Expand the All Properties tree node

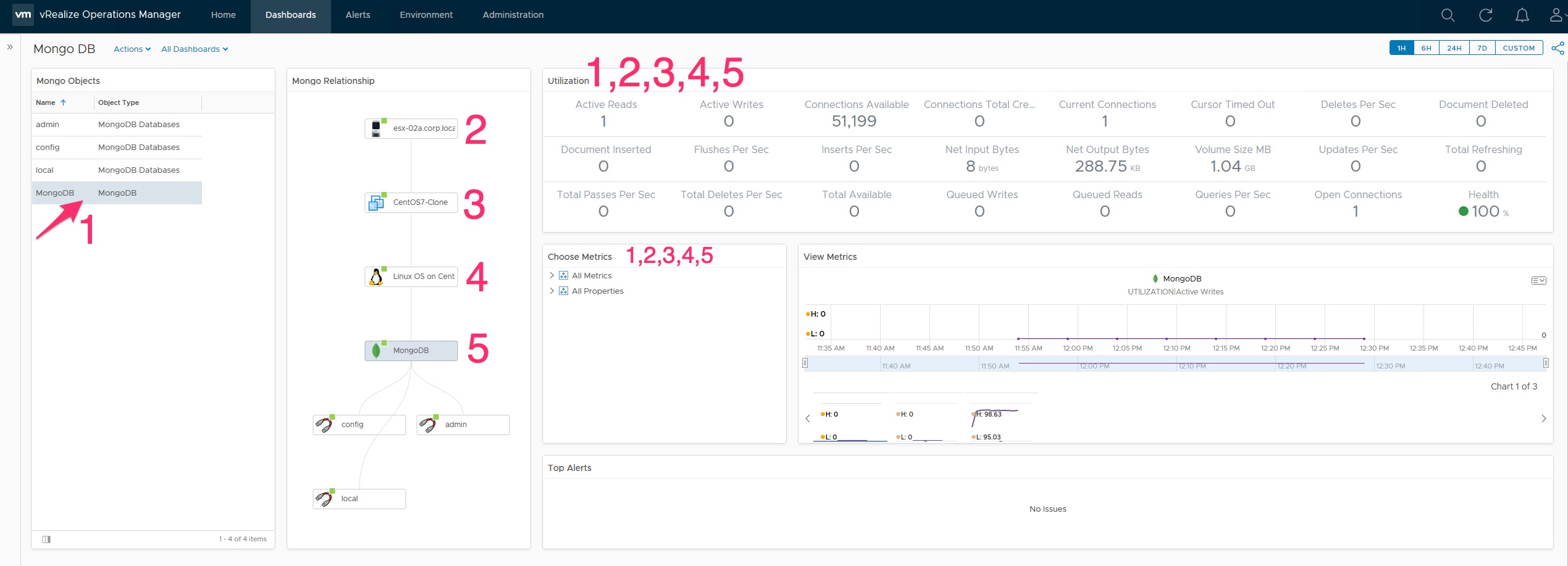[551, 291]
